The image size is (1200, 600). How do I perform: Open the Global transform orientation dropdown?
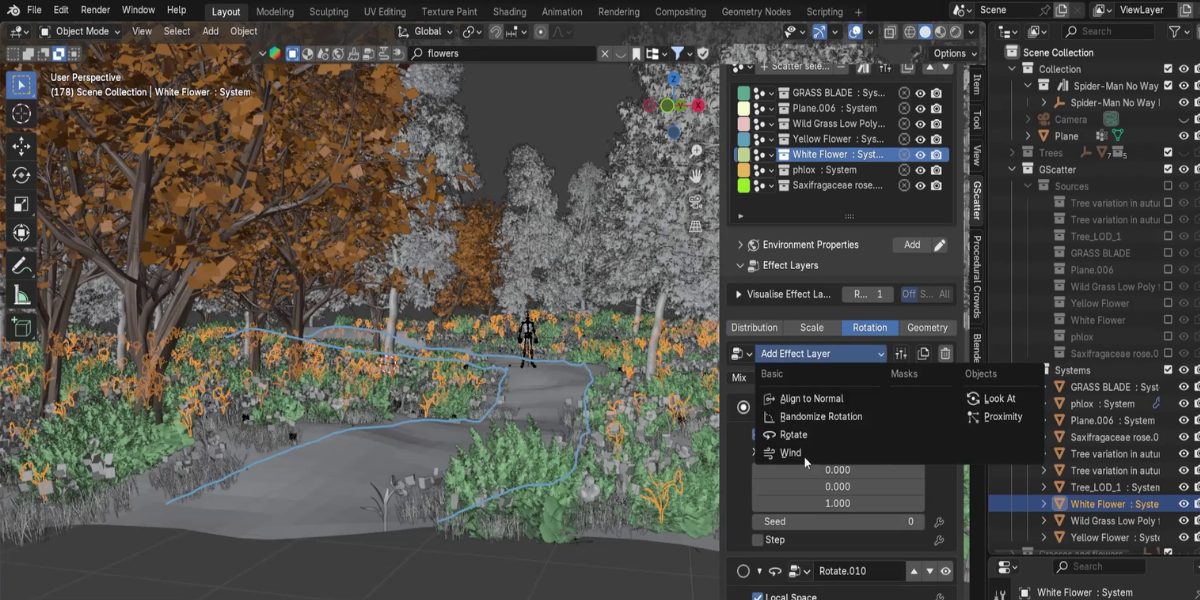(433, 31)
